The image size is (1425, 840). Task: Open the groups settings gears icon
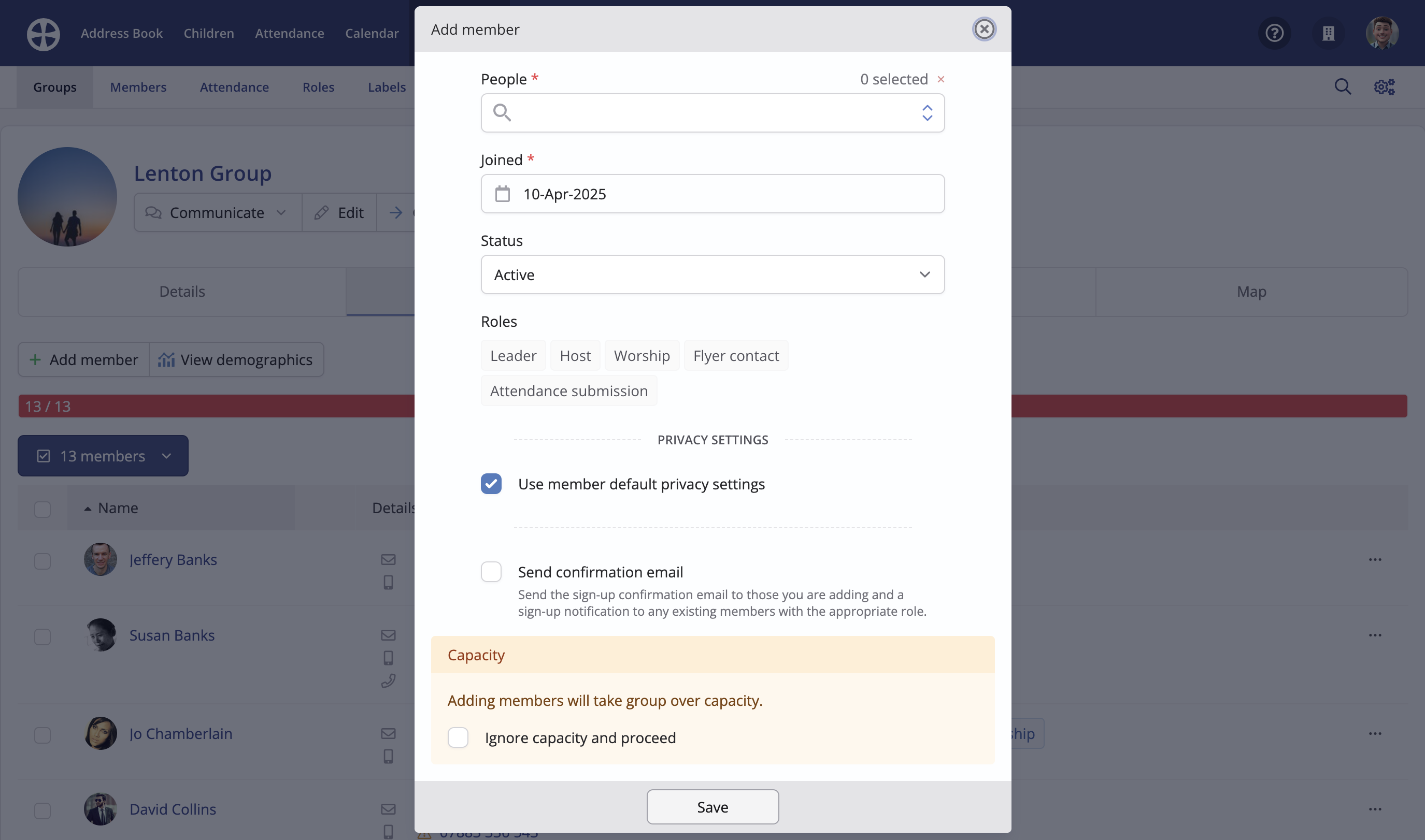(1384, 86)
